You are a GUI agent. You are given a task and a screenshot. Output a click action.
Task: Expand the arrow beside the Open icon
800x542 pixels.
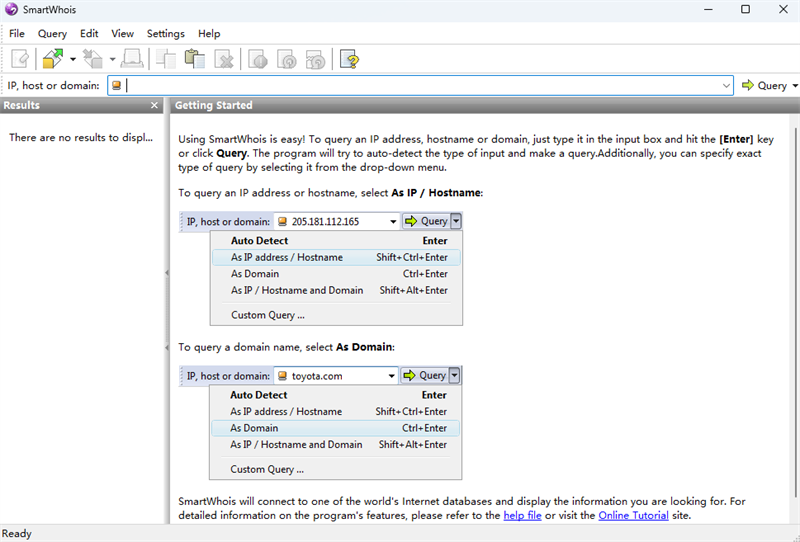tap(72, 60)
